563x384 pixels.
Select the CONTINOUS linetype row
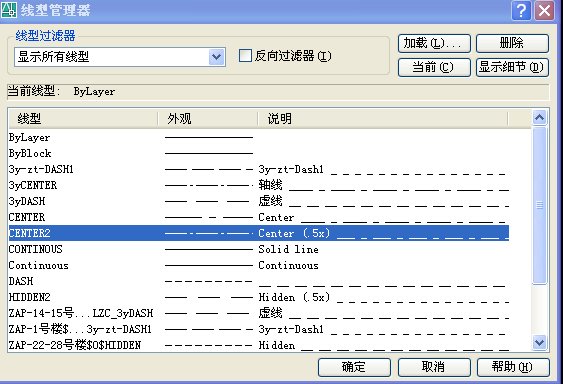click(x=259, y=249)
